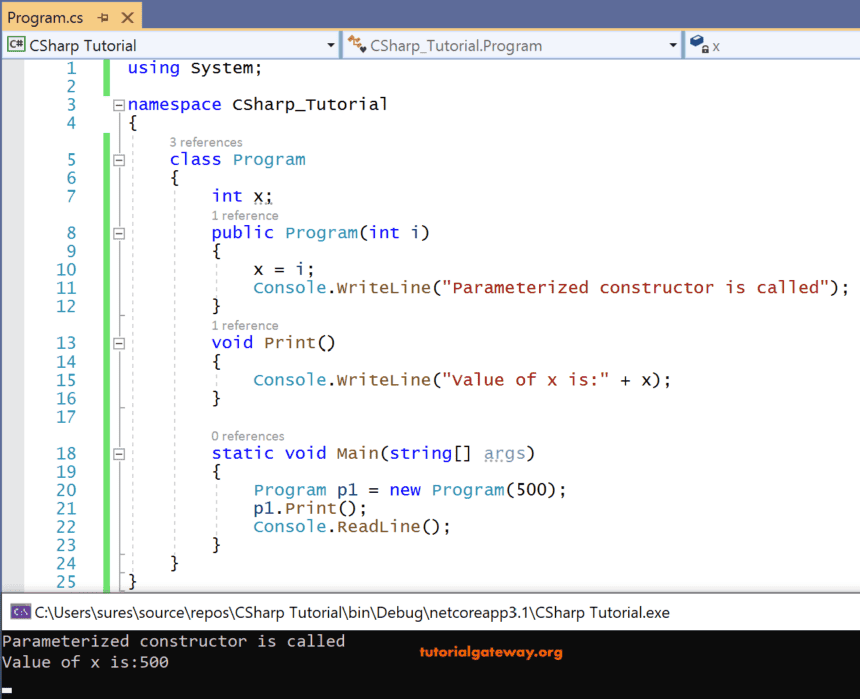The height and width of the screenshot is (699, 860).
Task: Click the 1 reference link above Print
Action: tap(245, 325)
